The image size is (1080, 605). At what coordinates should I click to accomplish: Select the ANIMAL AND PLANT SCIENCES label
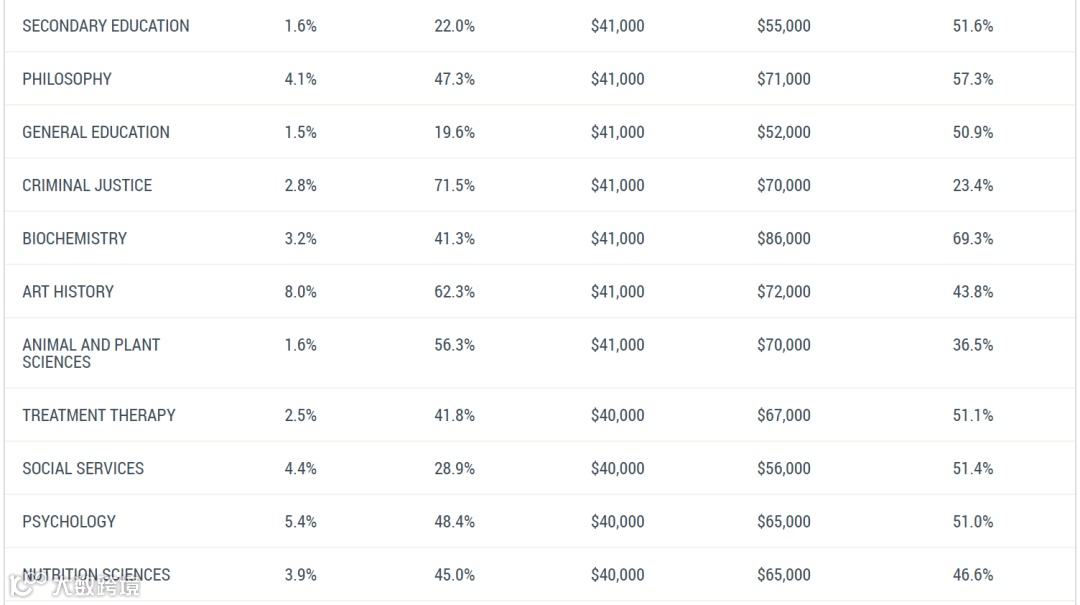[x=91, y=353]
